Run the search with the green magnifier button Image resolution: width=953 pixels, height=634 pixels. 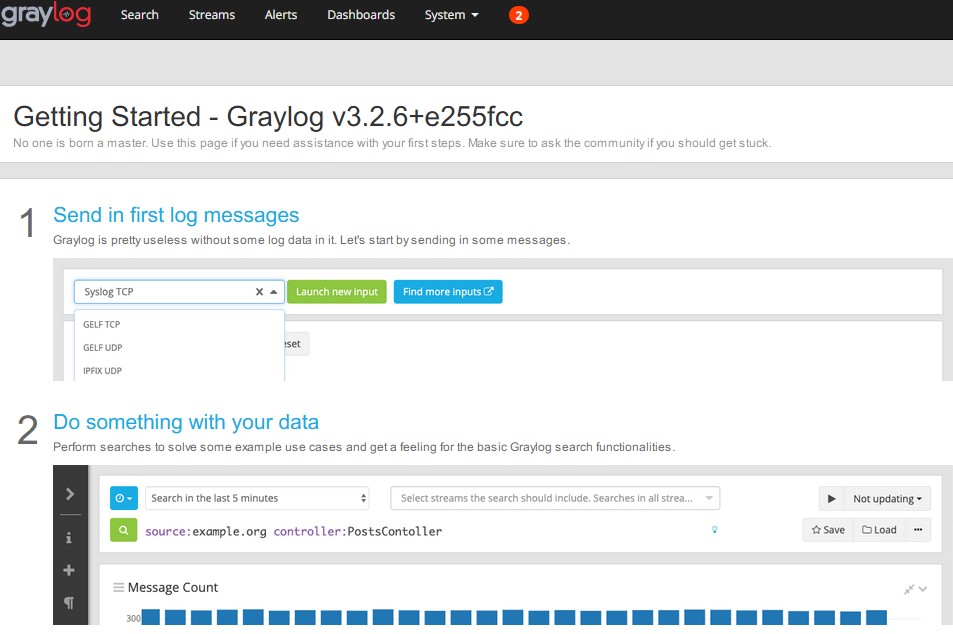[123, 530]
